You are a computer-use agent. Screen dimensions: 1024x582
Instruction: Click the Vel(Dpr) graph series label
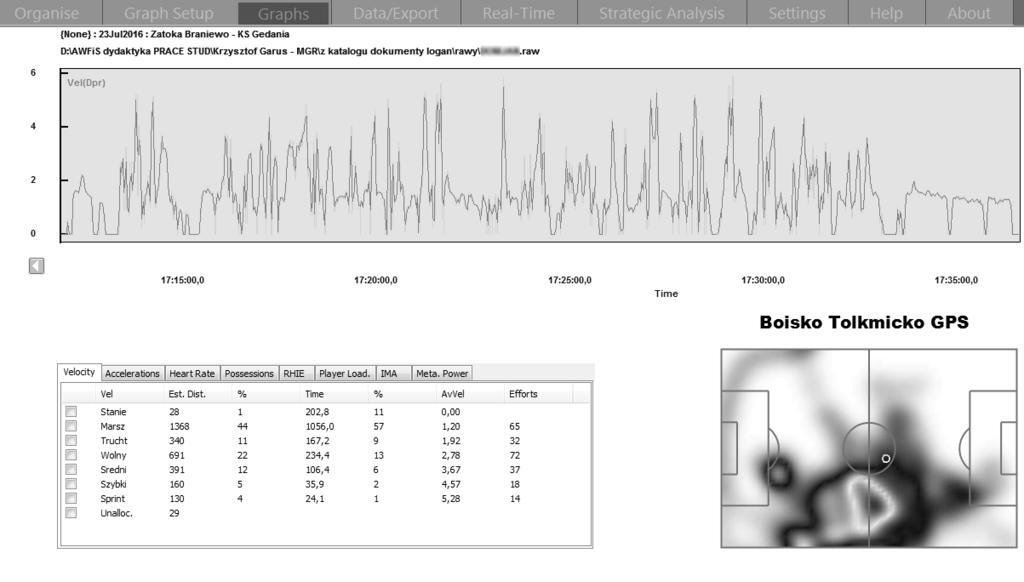[x=86, y=82]
